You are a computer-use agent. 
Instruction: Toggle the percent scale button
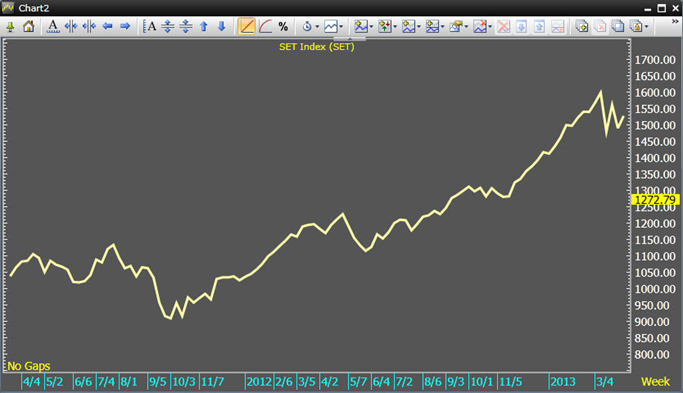pos(284,27)
